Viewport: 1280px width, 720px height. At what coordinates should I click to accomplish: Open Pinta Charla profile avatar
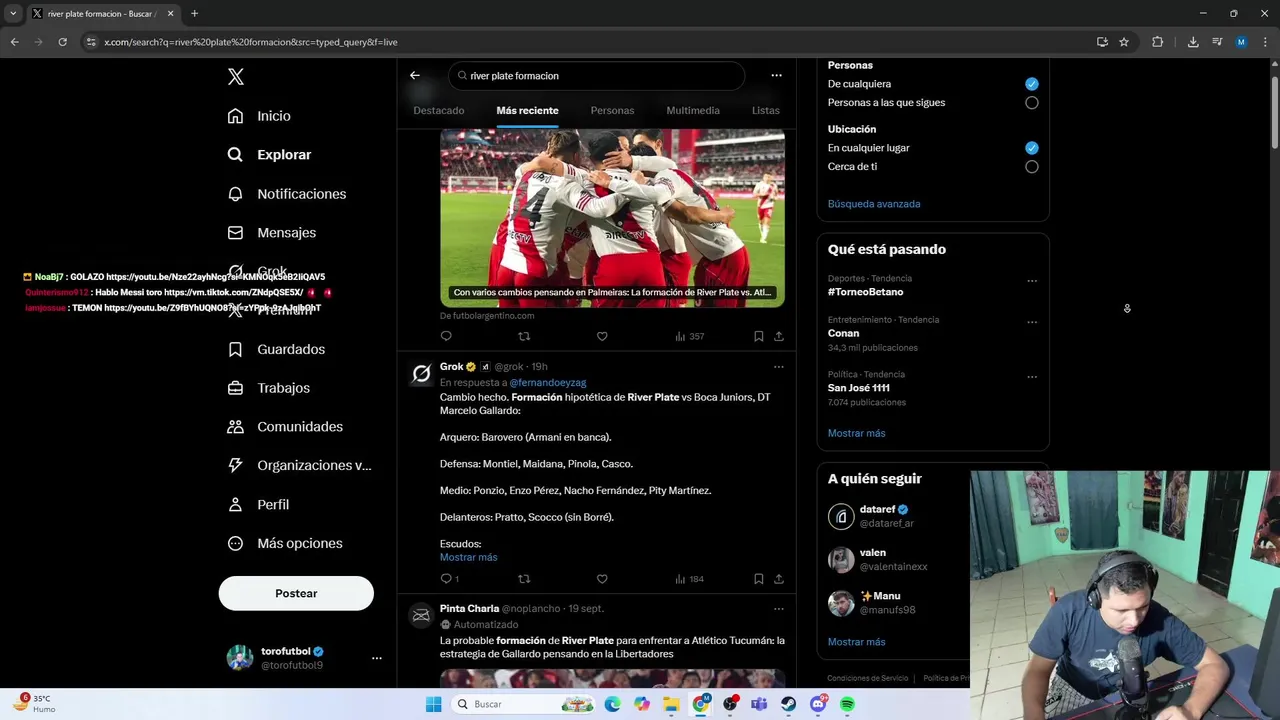tap(421, 615)
